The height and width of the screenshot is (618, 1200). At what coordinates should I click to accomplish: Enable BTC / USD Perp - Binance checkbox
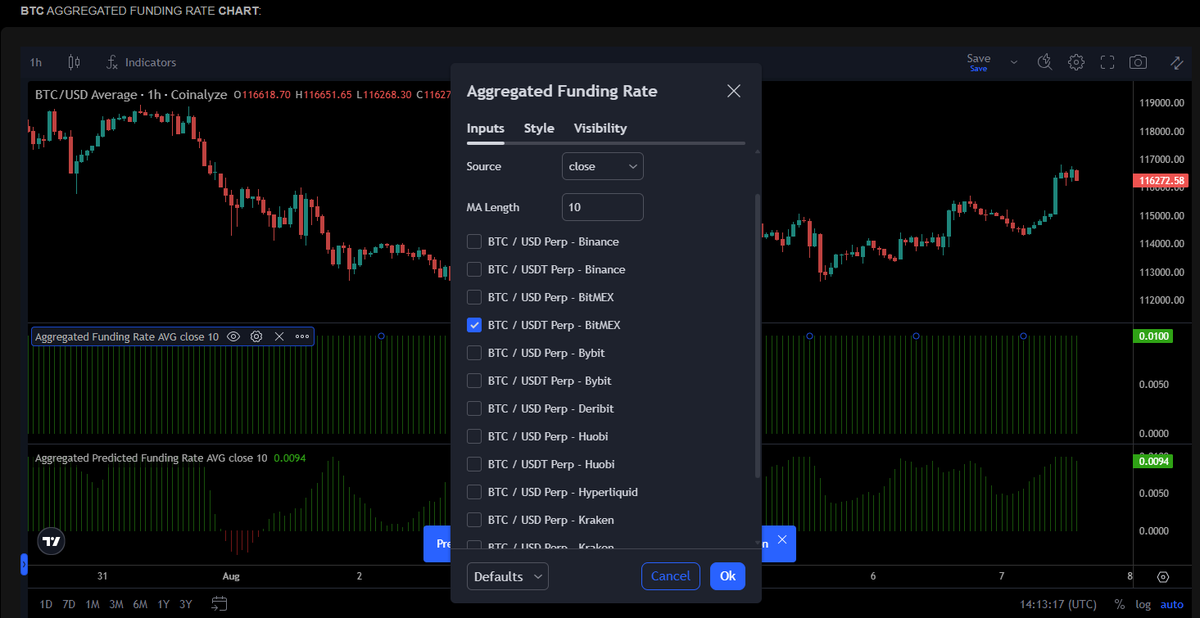point(474,242)
